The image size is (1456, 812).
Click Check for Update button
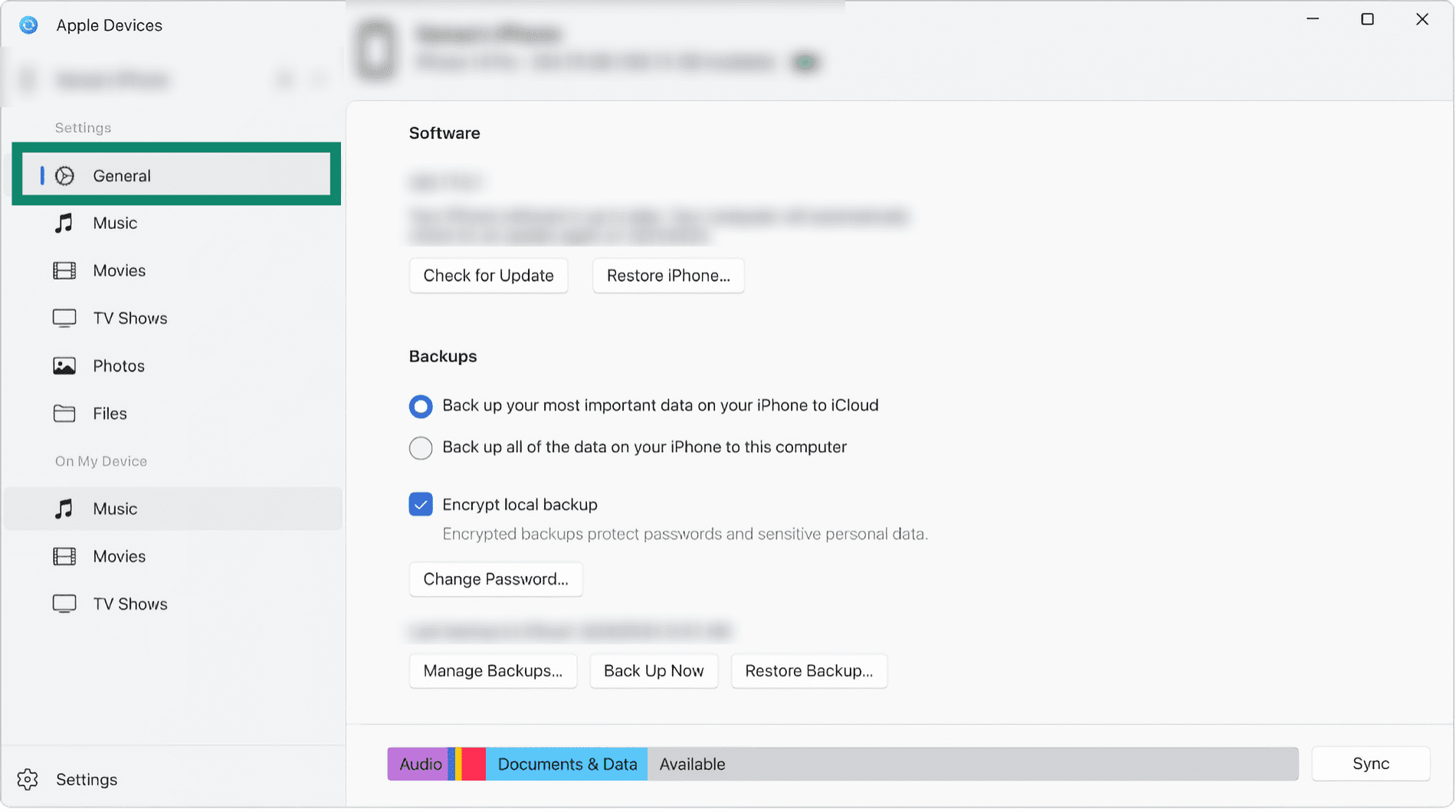coord(489,277)
